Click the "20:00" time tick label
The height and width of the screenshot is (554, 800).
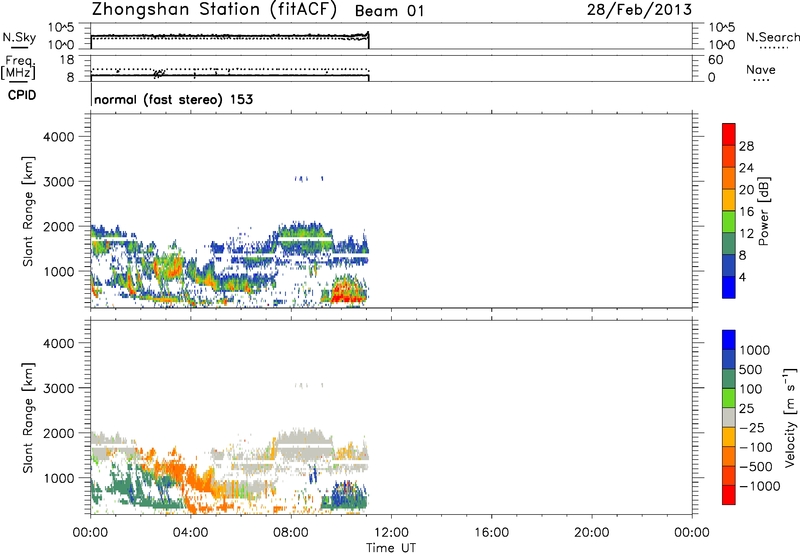pyautogui.click(x=591, y=533)
